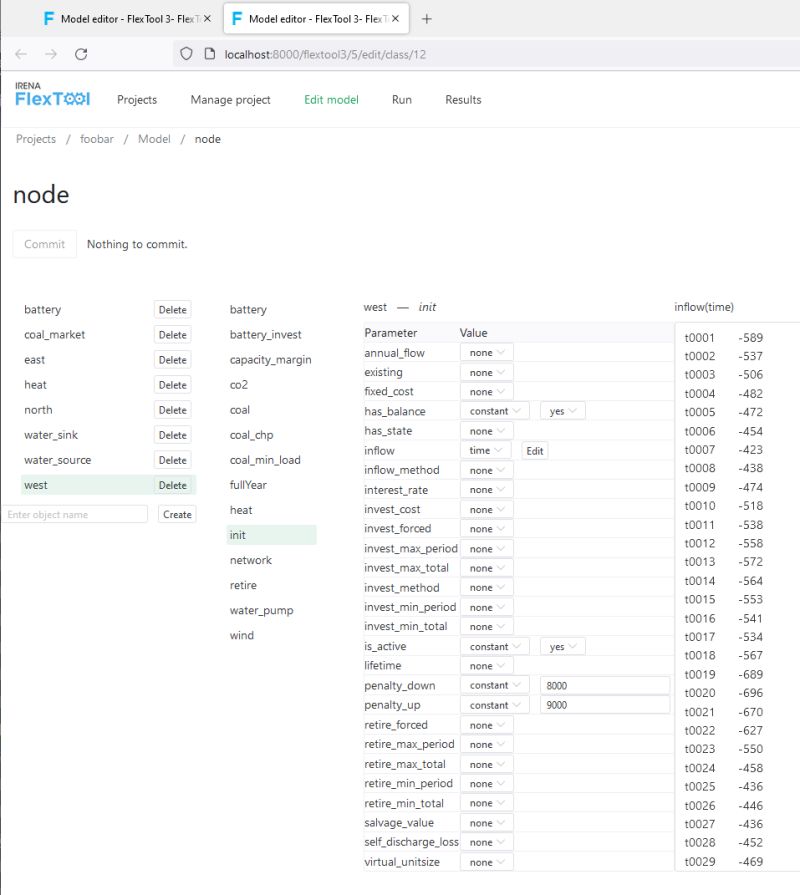Screen dimensions: 800x895
Task: Open the penalty_down constant dropdown
Action: (x=495, y=685)
